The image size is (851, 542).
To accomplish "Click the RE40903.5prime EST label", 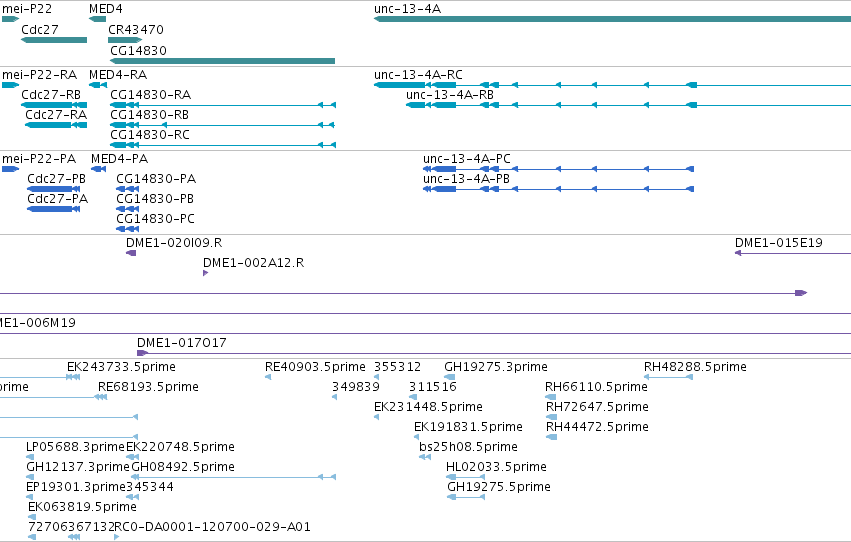I will pos(315,367).
